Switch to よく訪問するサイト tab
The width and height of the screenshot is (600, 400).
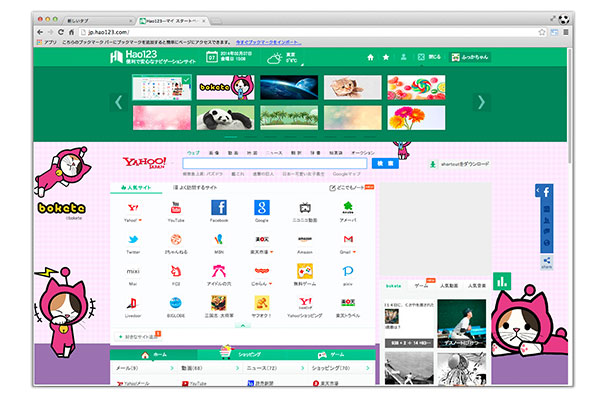pyautogui.click(x=195, y=188)
